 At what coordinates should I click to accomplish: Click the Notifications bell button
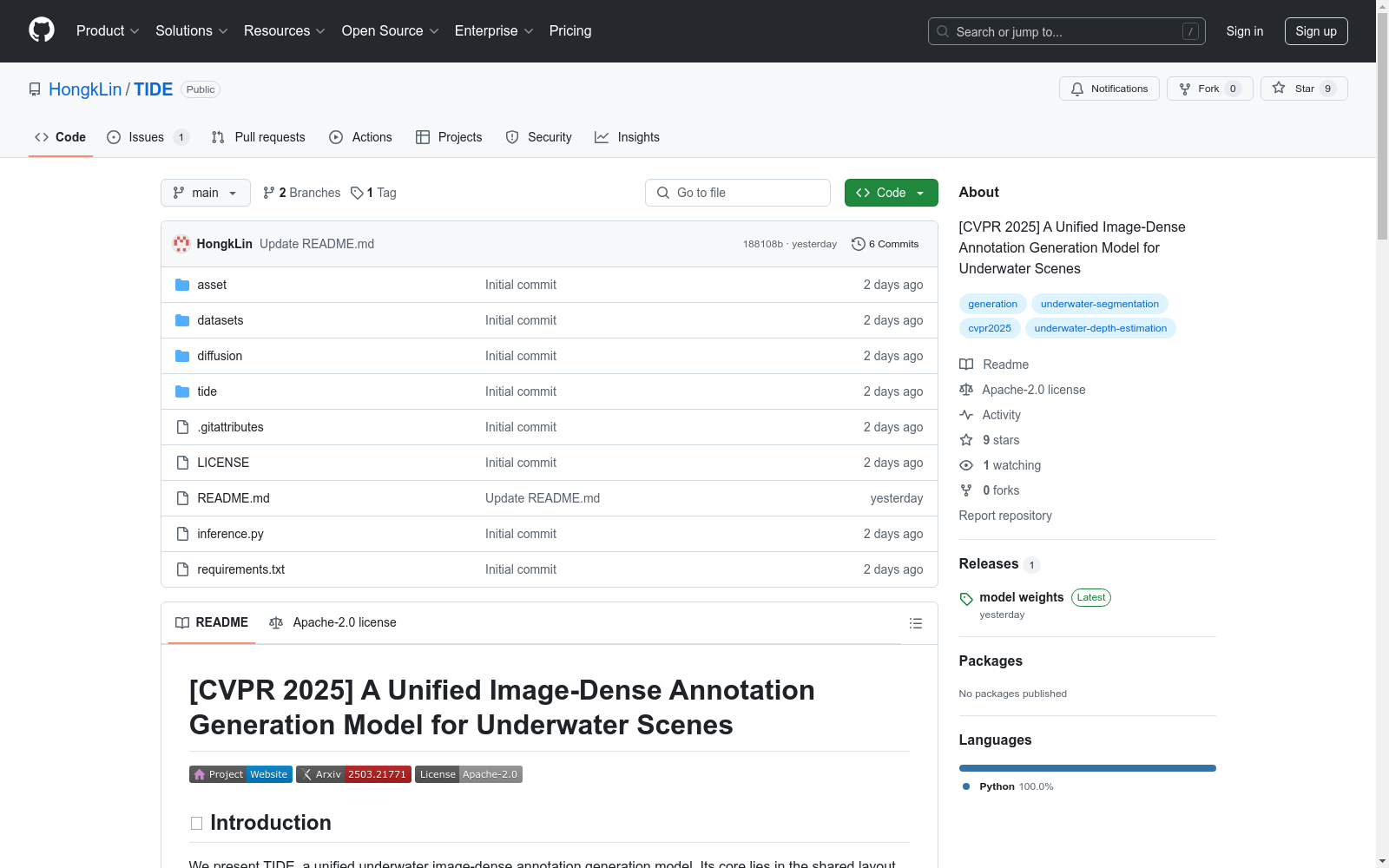click(1109, 89)
